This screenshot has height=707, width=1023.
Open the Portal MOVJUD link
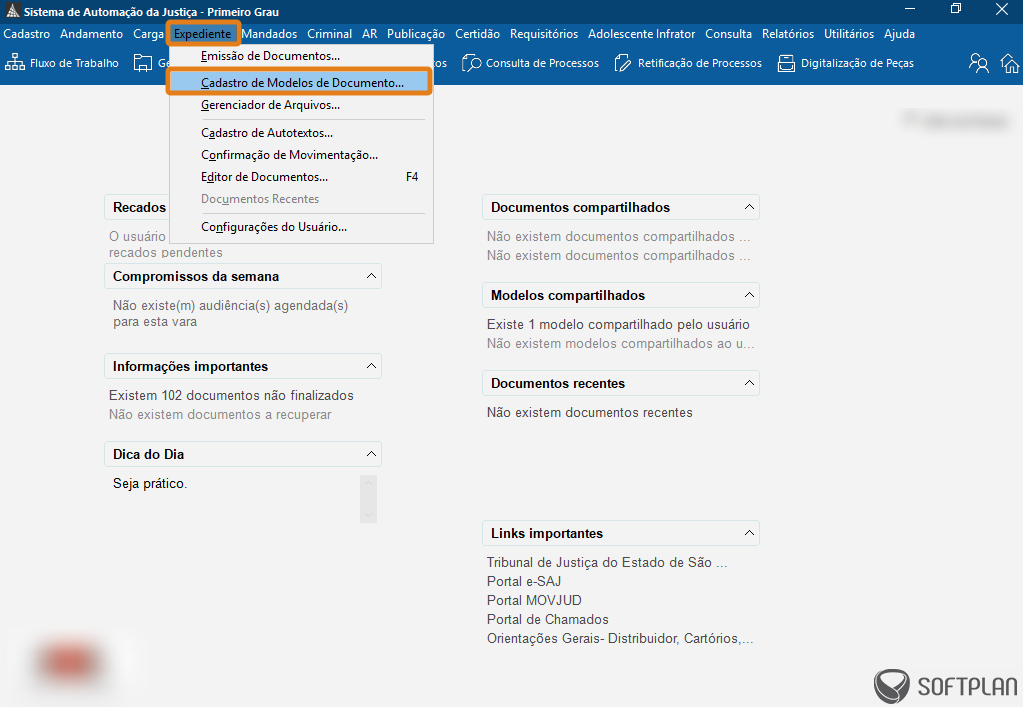pos(534,600)
